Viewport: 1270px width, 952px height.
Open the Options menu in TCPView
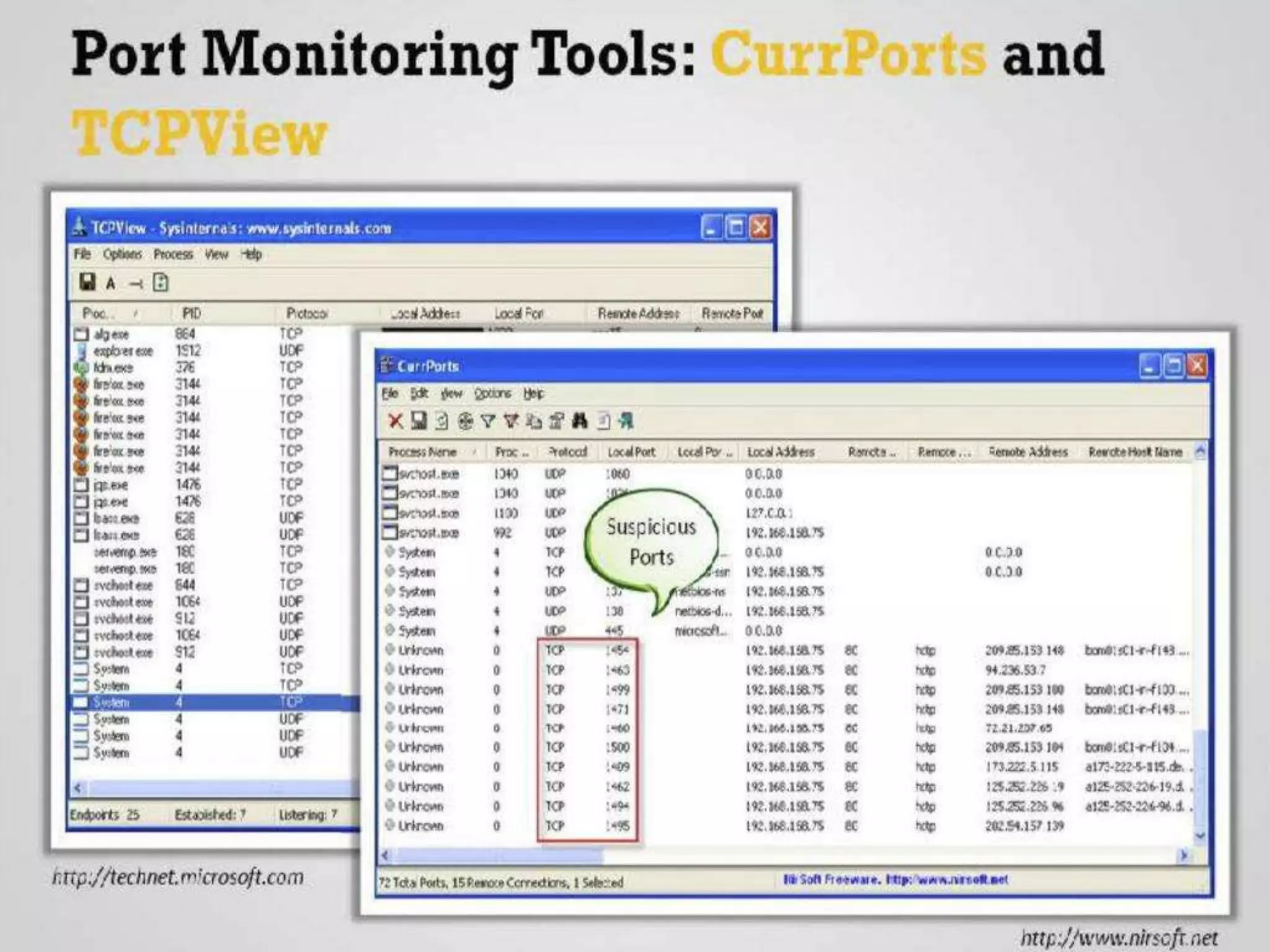(x=122, y=254)
